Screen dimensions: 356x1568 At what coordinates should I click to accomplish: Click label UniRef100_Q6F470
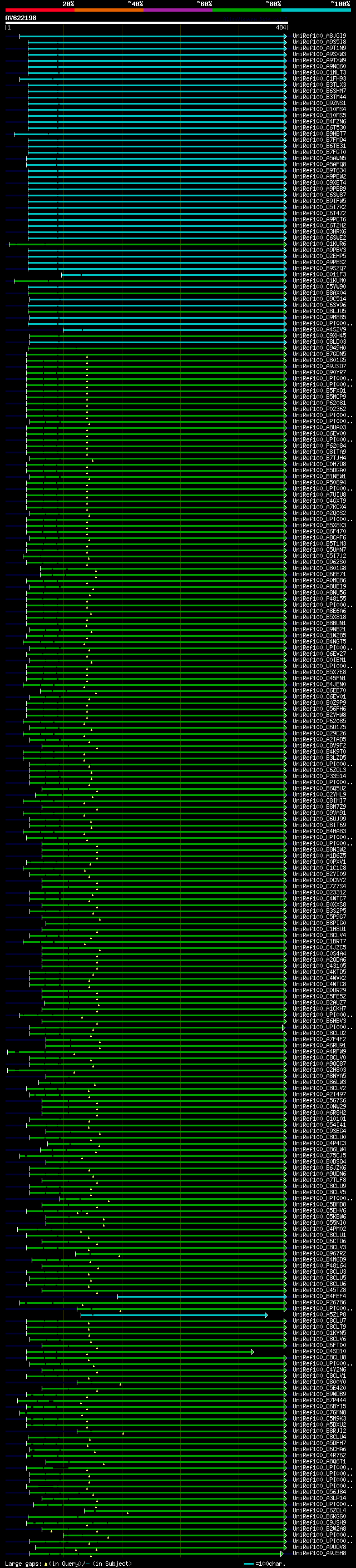pos(319,531)
